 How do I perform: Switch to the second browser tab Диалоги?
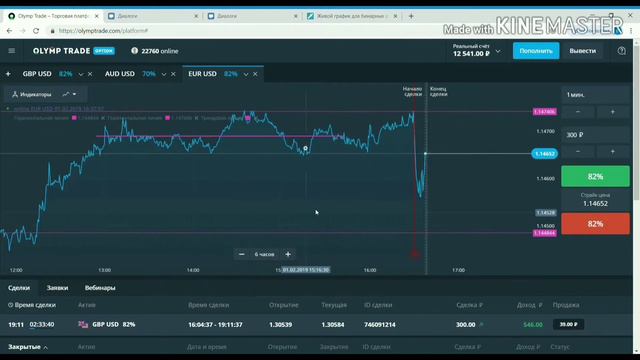152,16
